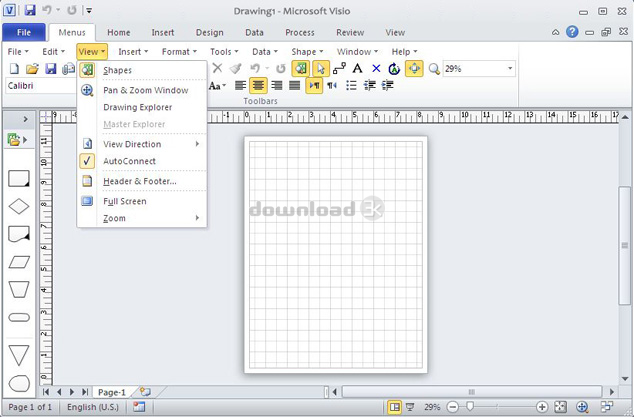The width and height of the screenshot is (634, 417).
Task: Go to next page arrow button
Action: pyautogui.click(x=72, y=392)
